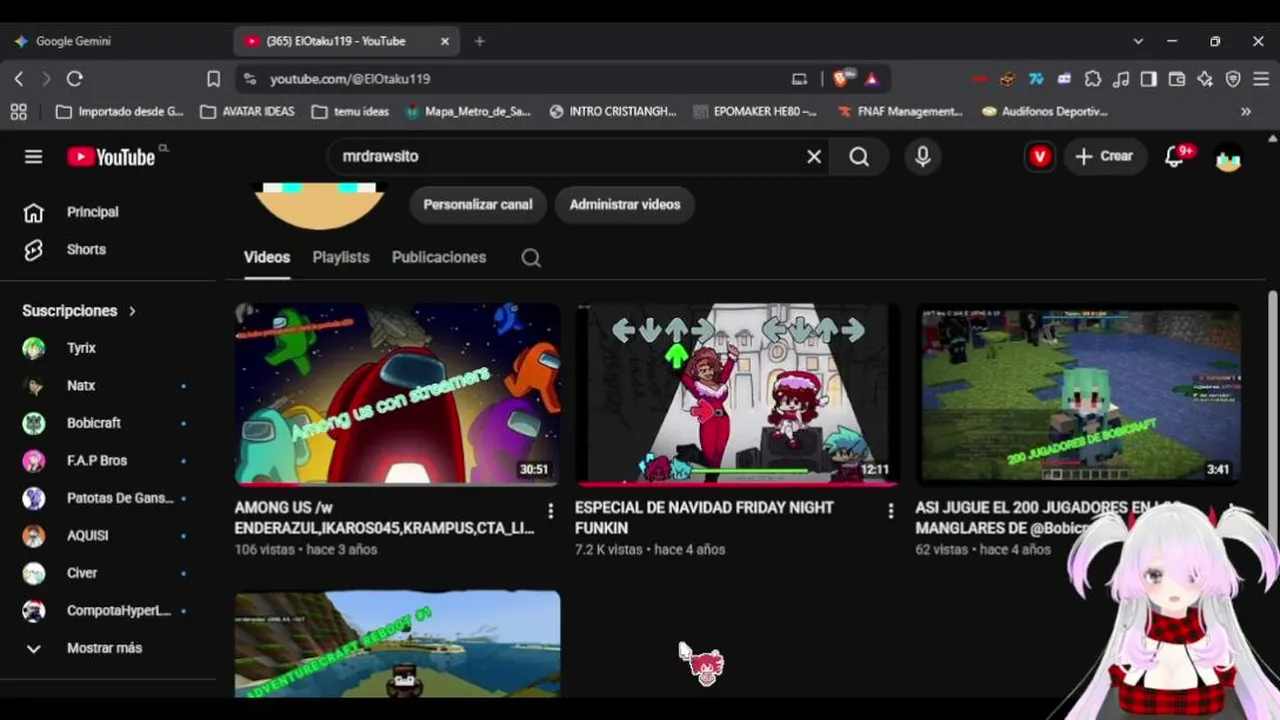Viewport: 1280px width, 720px height.
Task: Open options menu for AMONG US video
Action: (x=550, y=511)
